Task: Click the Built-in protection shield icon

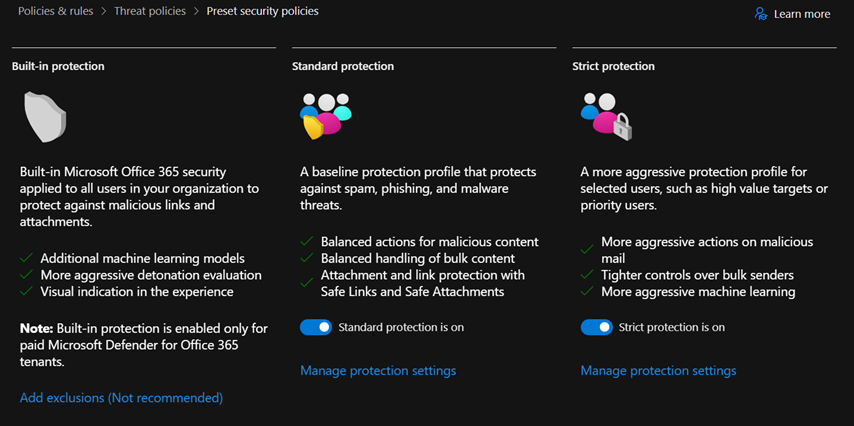Action: (45, 118)
